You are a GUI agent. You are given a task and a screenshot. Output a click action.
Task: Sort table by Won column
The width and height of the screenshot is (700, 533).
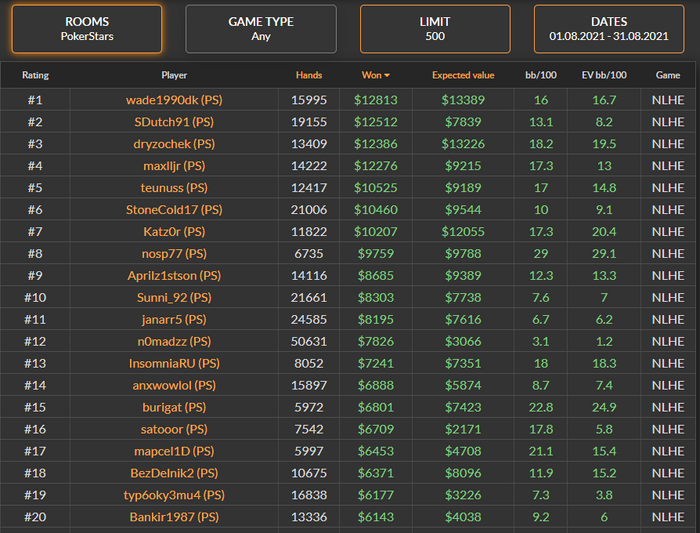(375, 75)
